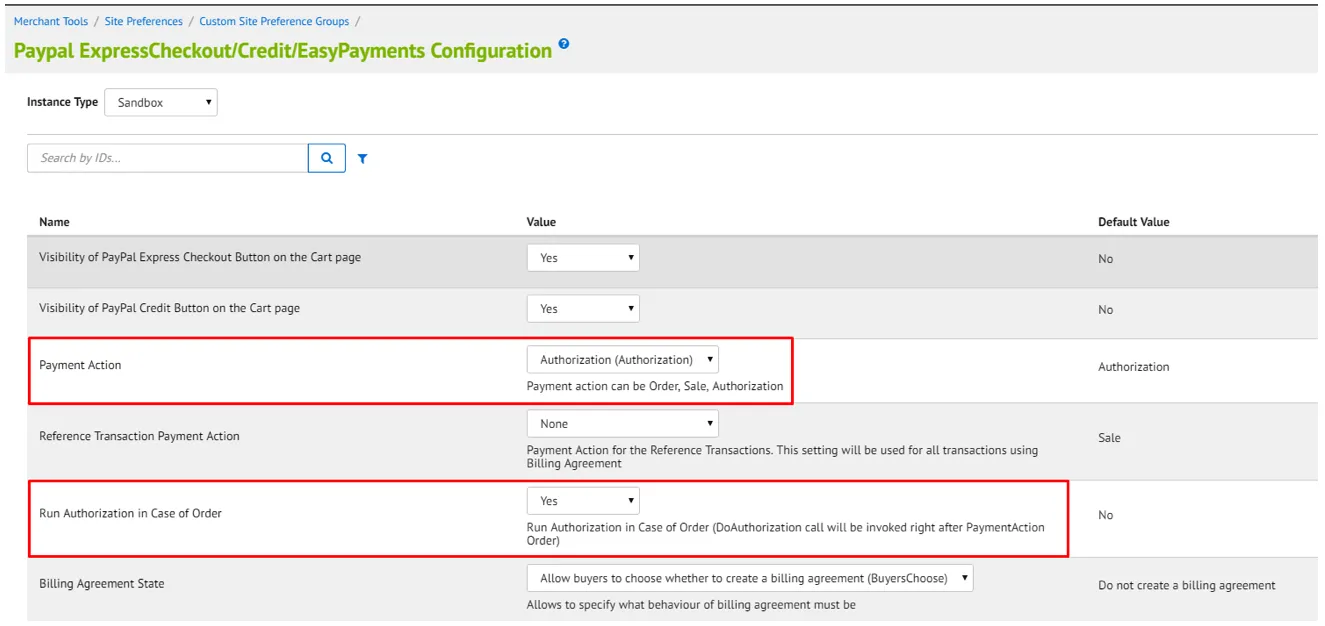Click 'Allows to specify what behaviour' description
Screen dimensions: 1325x626
(x=691, y=605)
